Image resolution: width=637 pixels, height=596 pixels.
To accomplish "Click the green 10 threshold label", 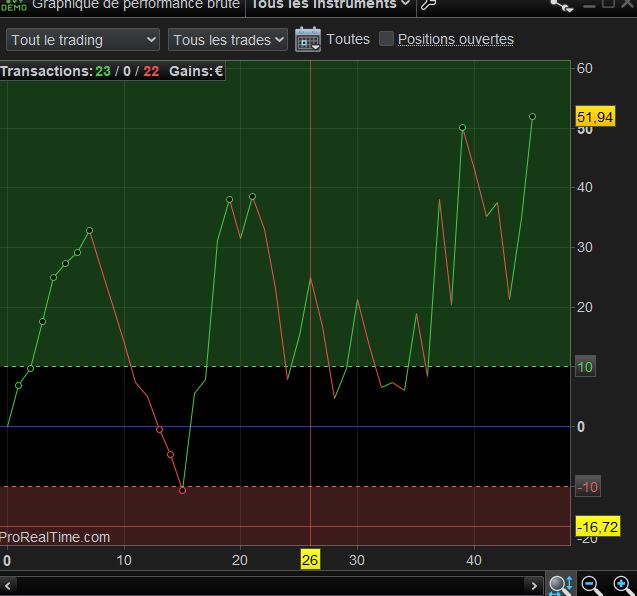I will tap(585, 367).
